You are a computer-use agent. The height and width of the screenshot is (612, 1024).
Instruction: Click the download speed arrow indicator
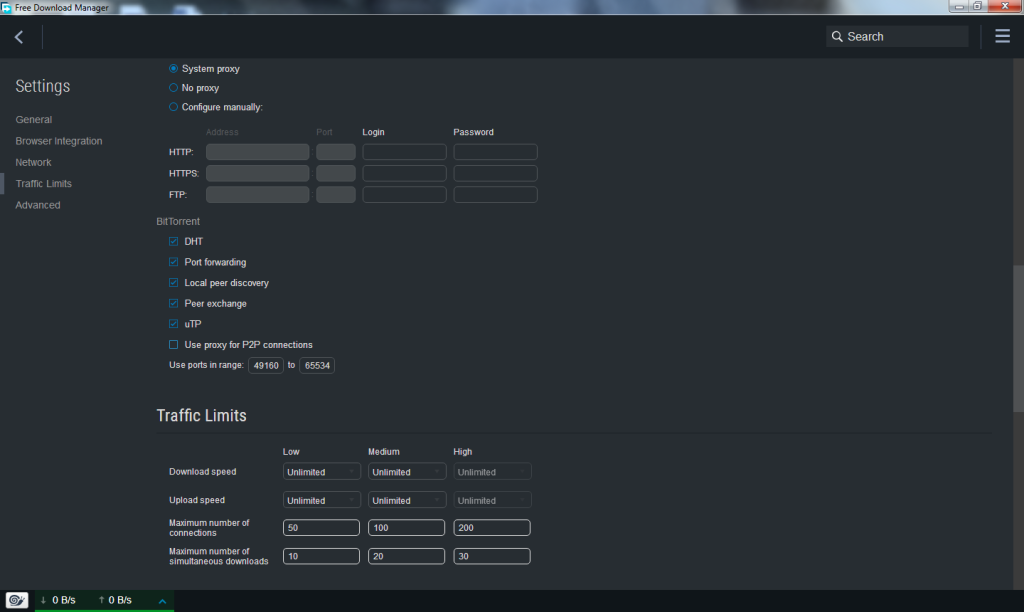[x=45, y=600]
